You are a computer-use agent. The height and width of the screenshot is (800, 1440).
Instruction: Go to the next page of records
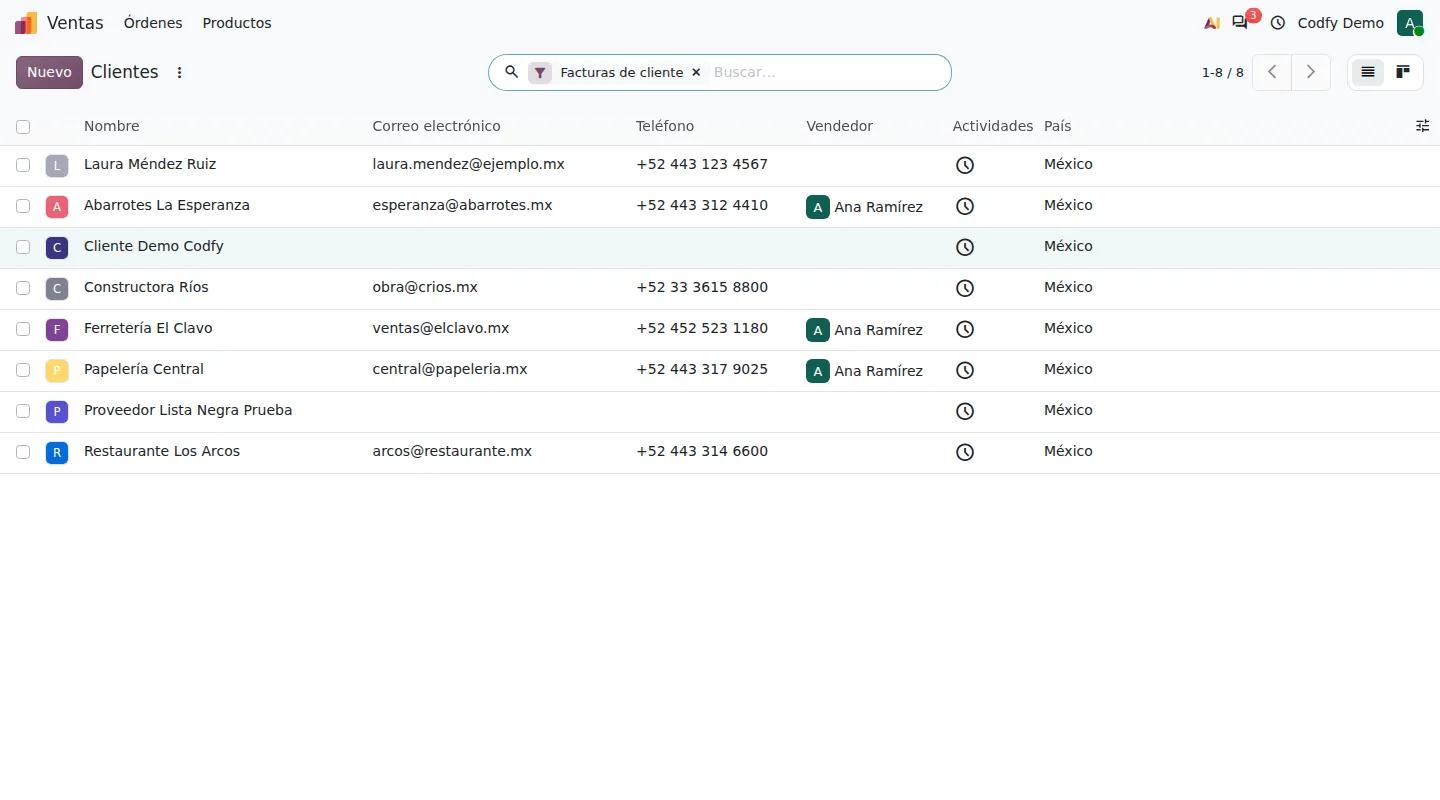(x=1311, y=72)
